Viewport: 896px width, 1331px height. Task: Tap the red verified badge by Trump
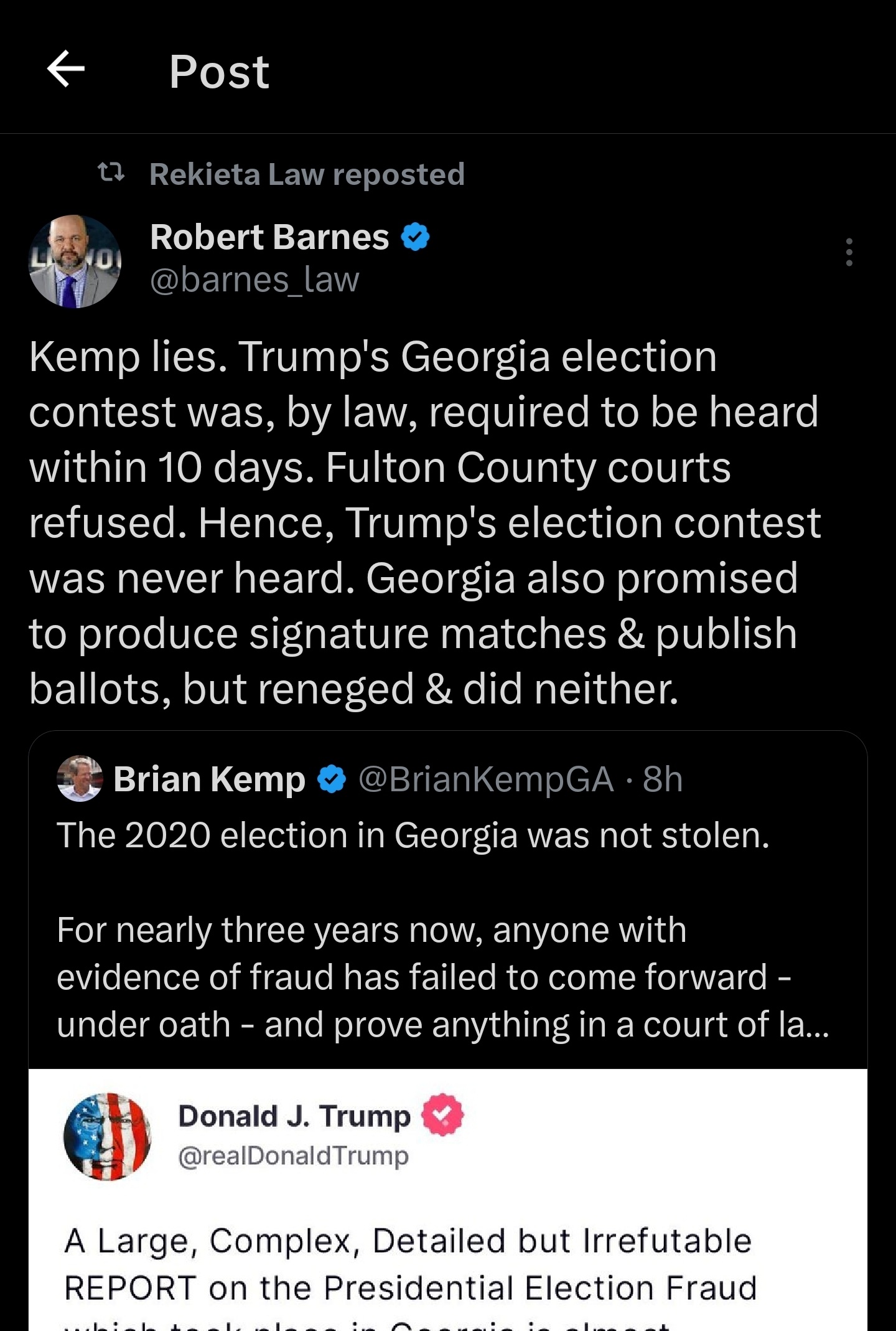(443, 1115)
